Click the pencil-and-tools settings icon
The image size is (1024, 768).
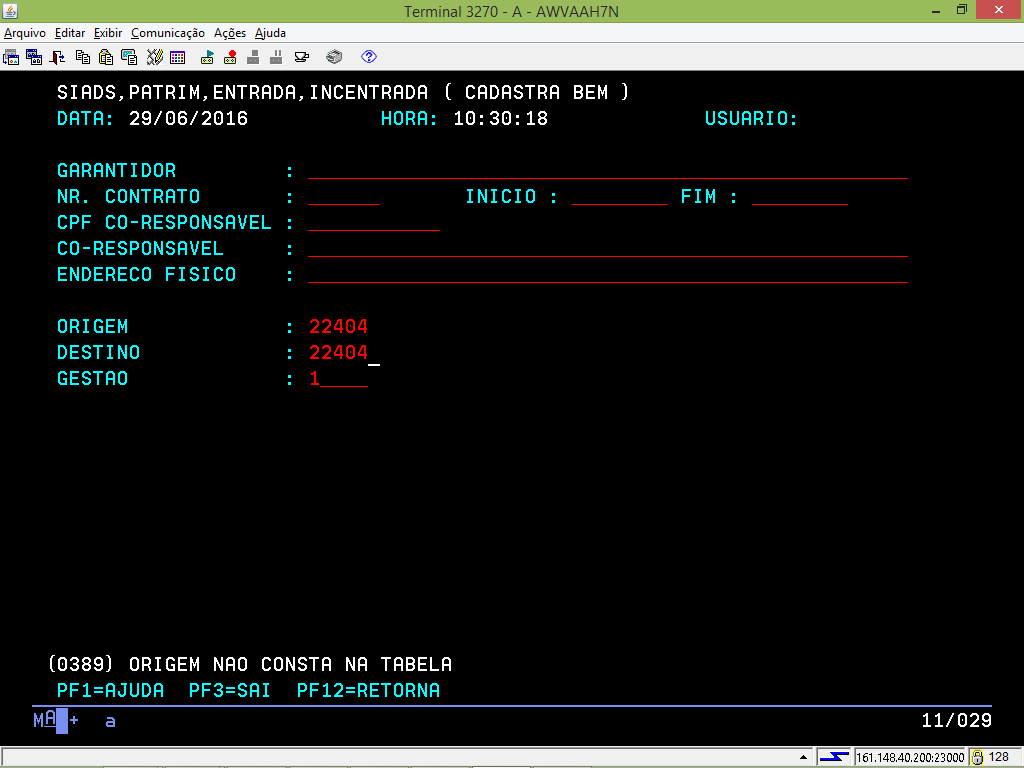click(x=155, y=57)
